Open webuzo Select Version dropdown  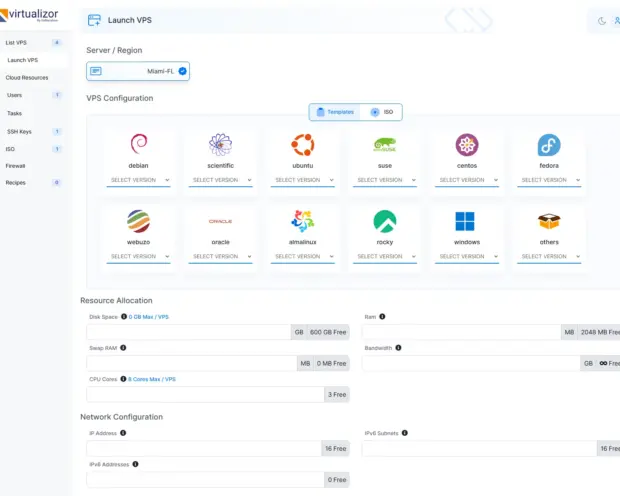click(x=138, y=256)
